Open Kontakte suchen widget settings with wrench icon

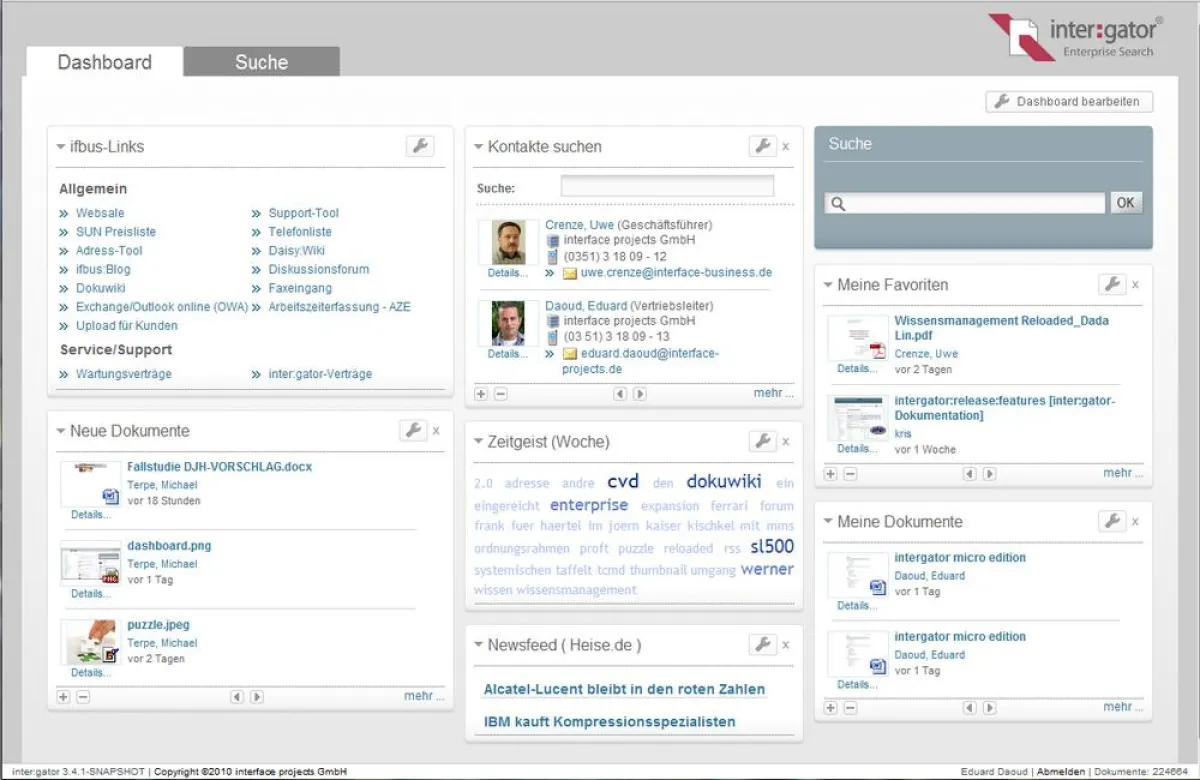[763, 145]
